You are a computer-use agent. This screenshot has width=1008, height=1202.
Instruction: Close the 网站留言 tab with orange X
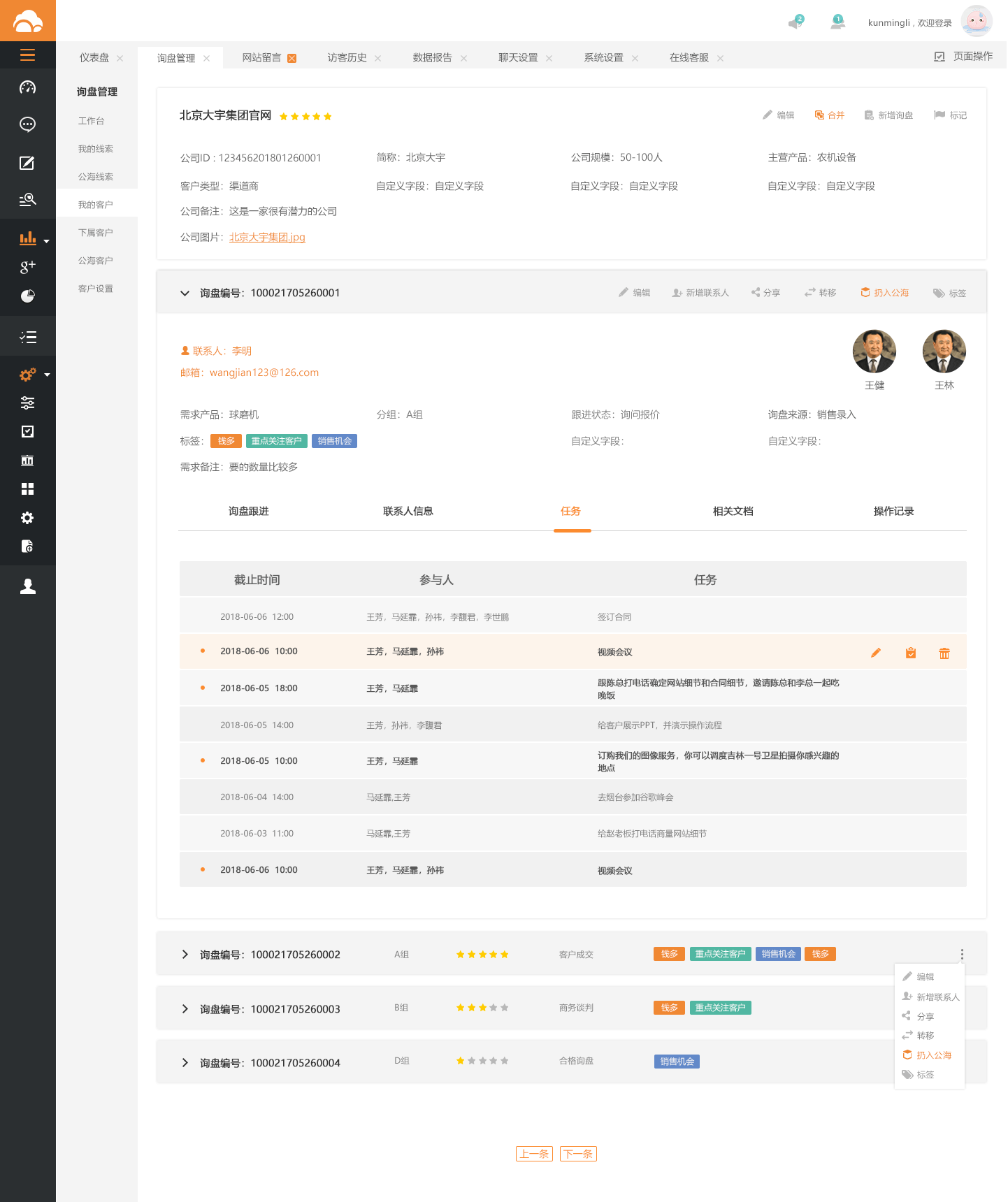(x=292, y=58)
